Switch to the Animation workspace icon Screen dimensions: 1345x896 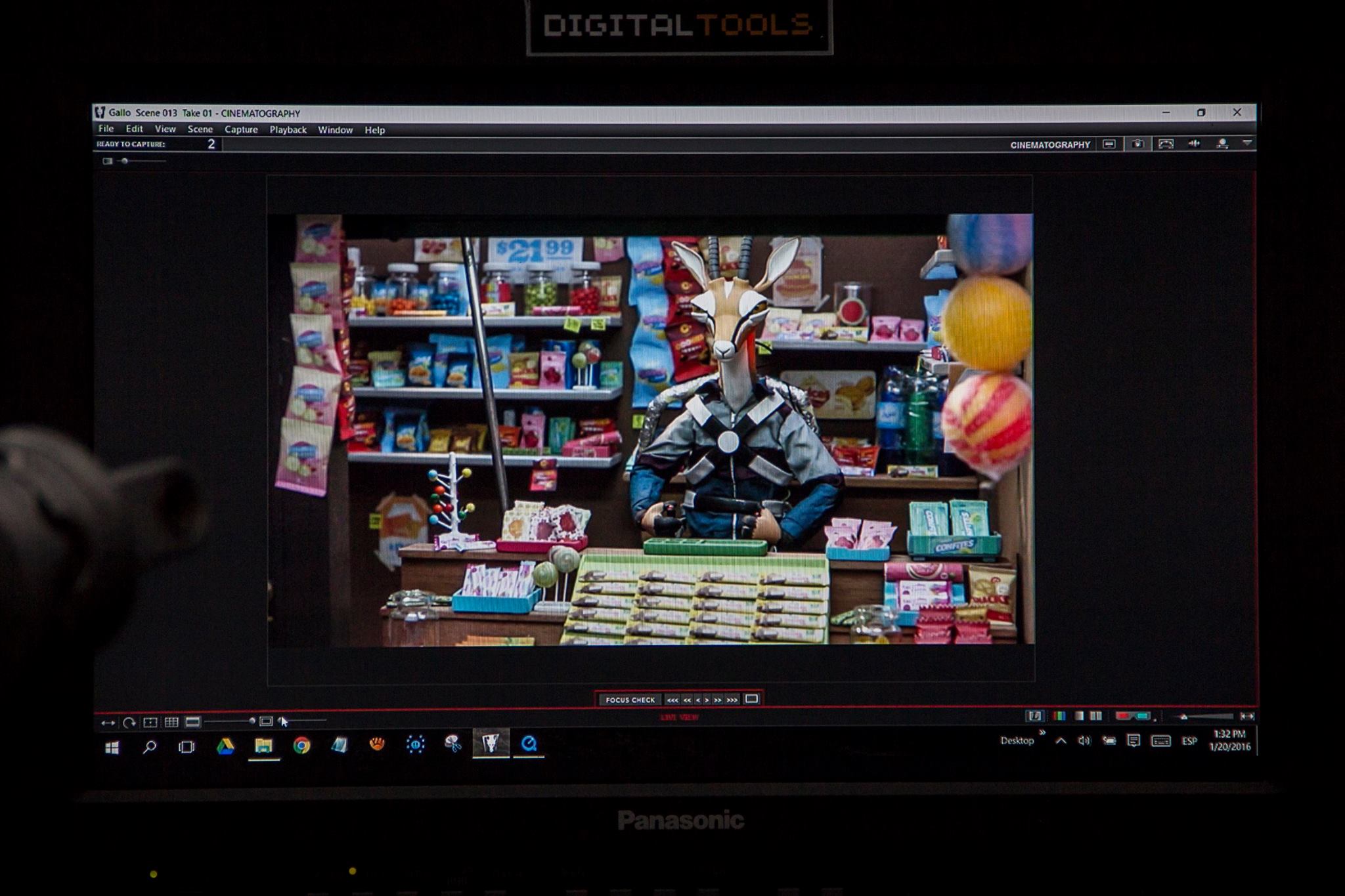point(1109,144)
